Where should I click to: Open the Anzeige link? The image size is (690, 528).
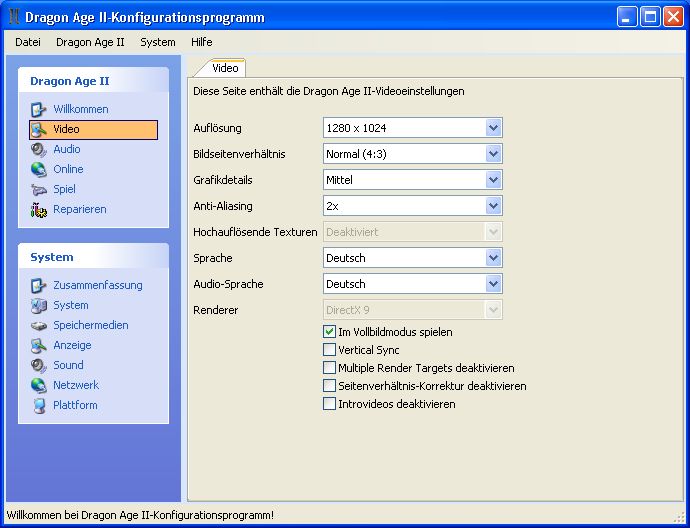coord(72,345)
